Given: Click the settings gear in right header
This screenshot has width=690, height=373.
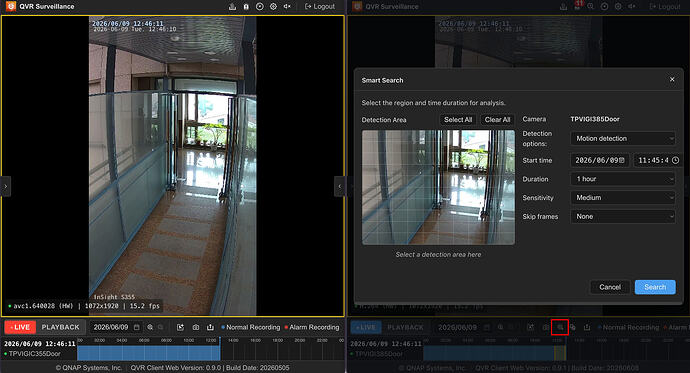Looking at the screenshot, I should pyautogui.click(x=618, y=7).
